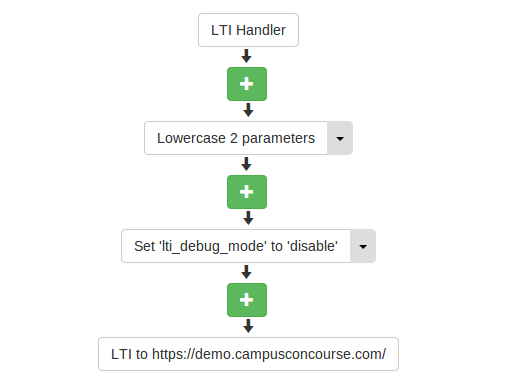Screen dimensions: 506x384
Task: Expand the Set 'lti_debug_mode' dropdown caret
Action: (x=363, y=246)
